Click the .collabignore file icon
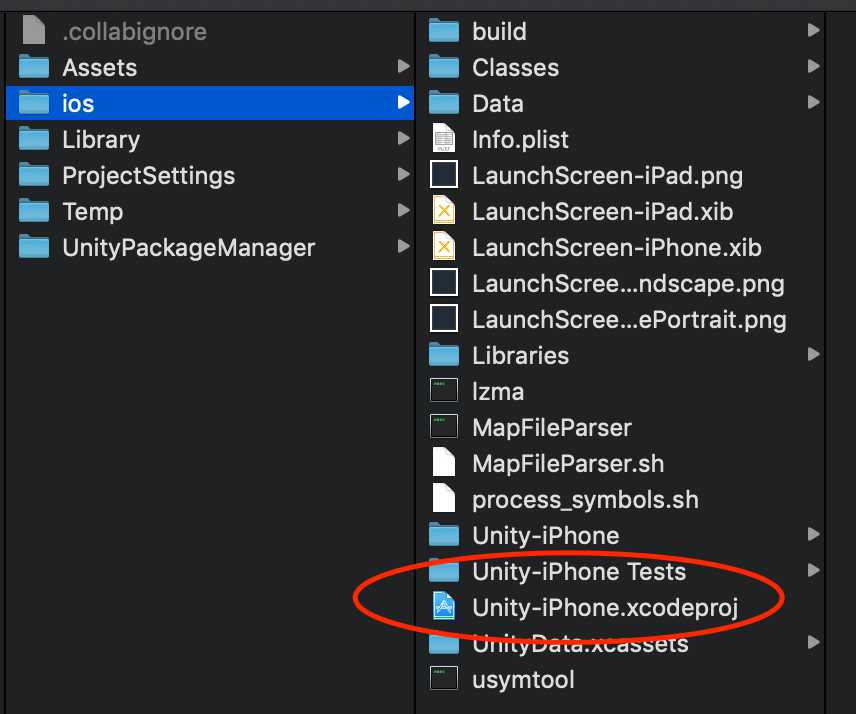 (x=34, y=30)
